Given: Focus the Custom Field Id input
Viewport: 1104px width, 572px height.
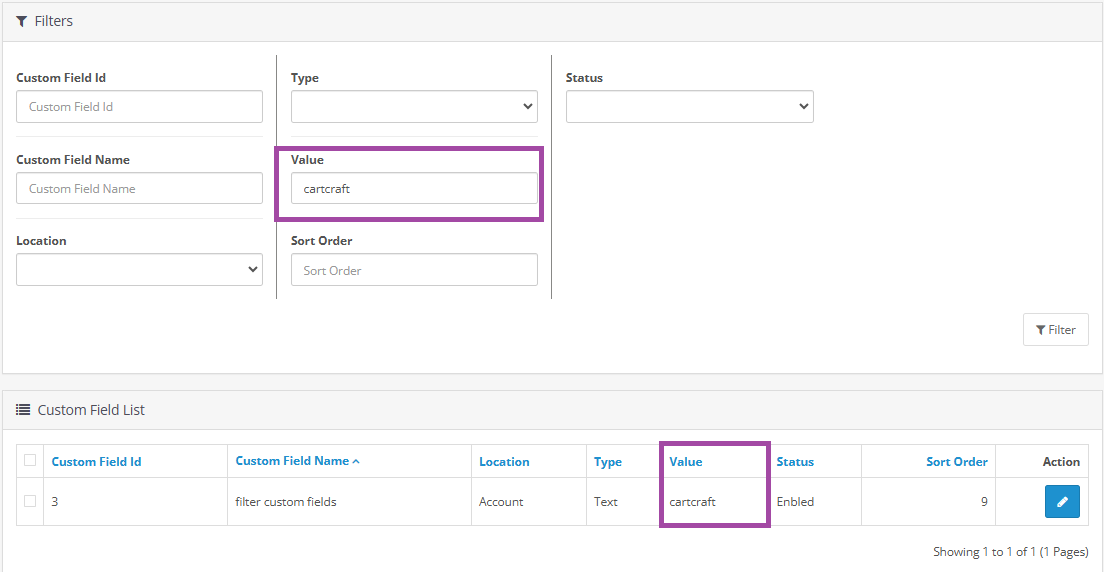Looking at the screenshot, I should click(139, 107).
